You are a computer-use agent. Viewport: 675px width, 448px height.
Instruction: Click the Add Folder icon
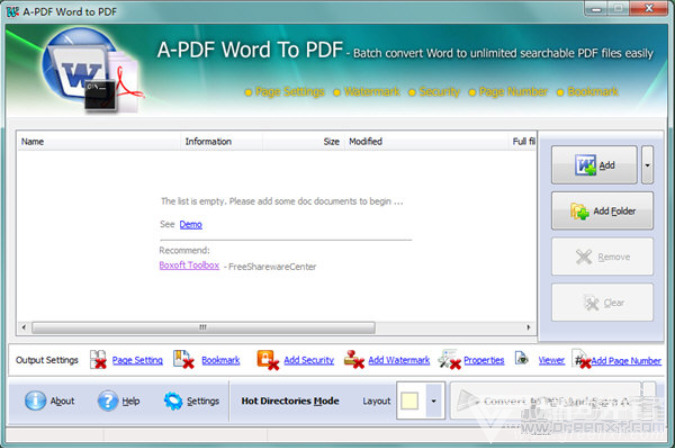[x=579, y=211]
